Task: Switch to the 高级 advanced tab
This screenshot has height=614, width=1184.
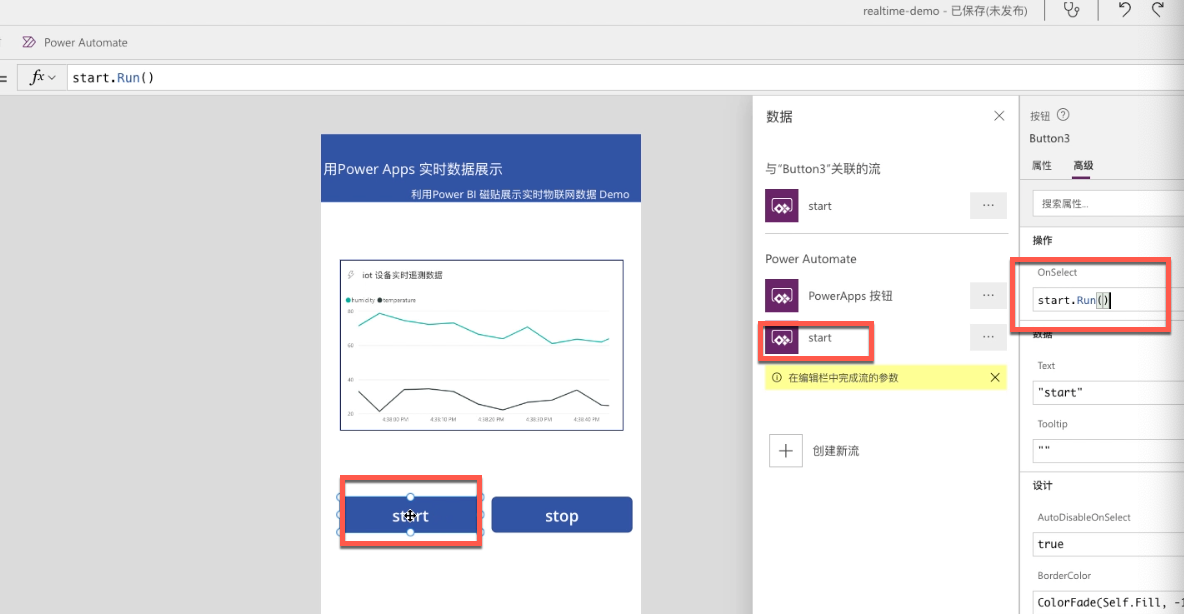Action: [x=1083, y=165]
